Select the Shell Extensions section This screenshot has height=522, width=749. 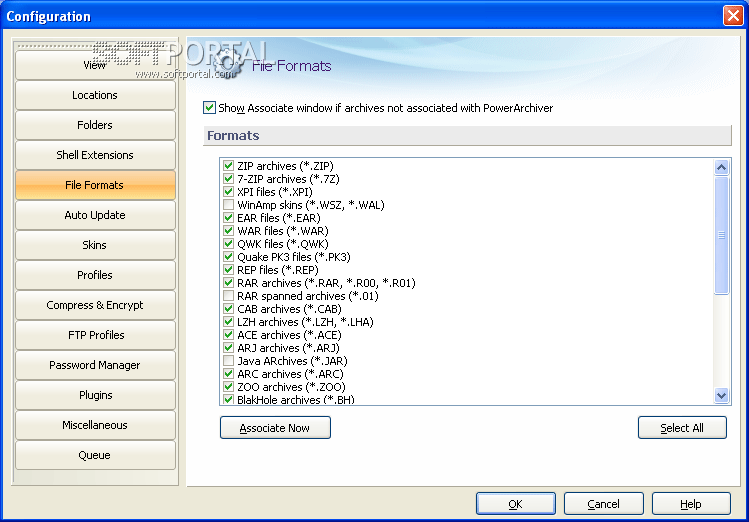(95, 155)
